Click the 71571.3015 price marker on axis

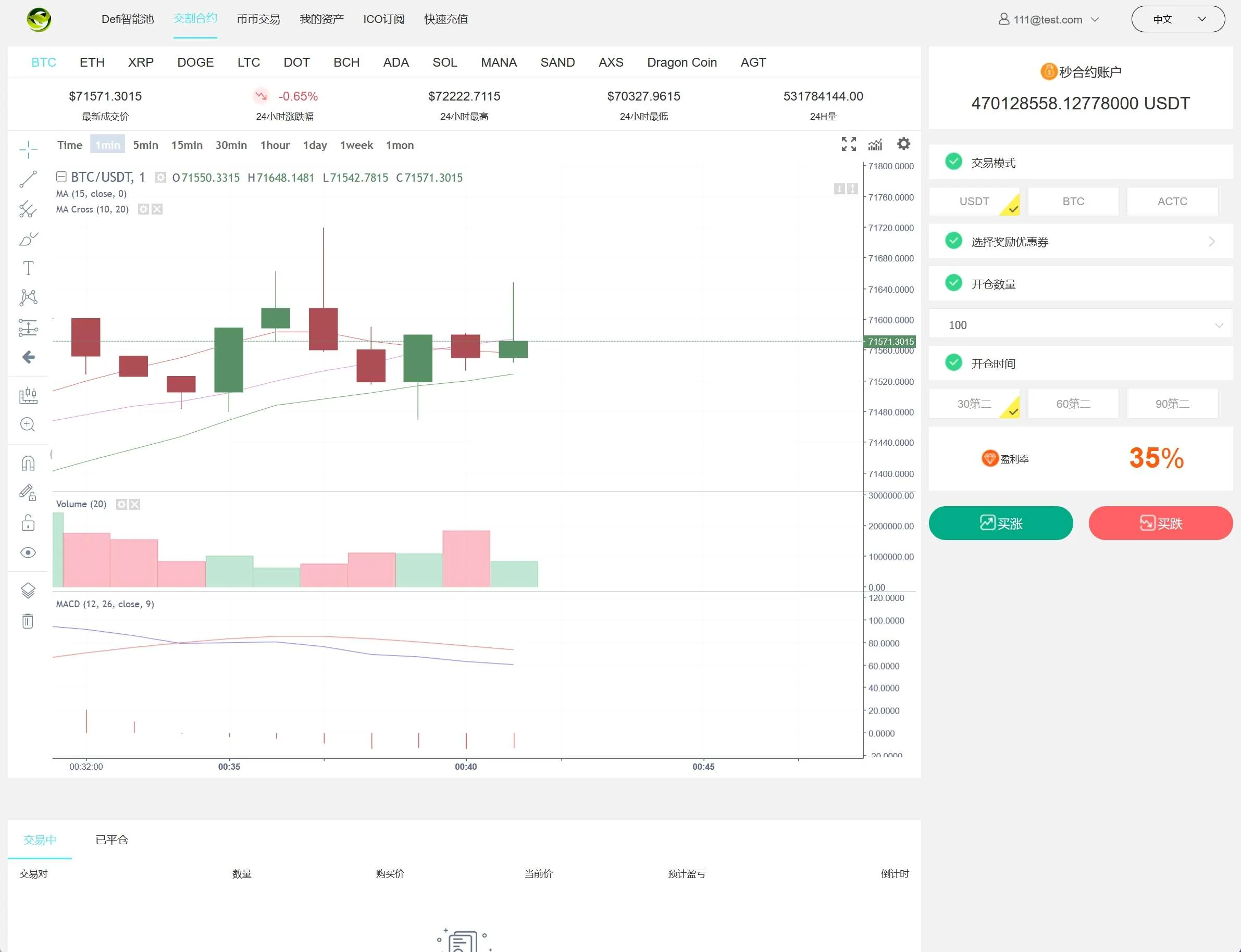(890, 341)
